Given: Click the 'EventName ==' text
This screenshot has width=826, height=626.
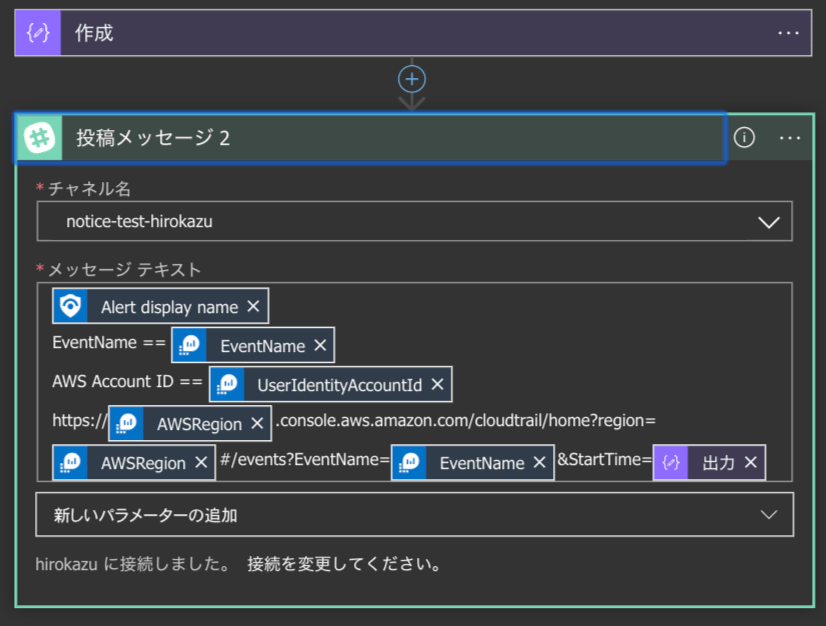Looking at the screenshot, I should [109, 343].
